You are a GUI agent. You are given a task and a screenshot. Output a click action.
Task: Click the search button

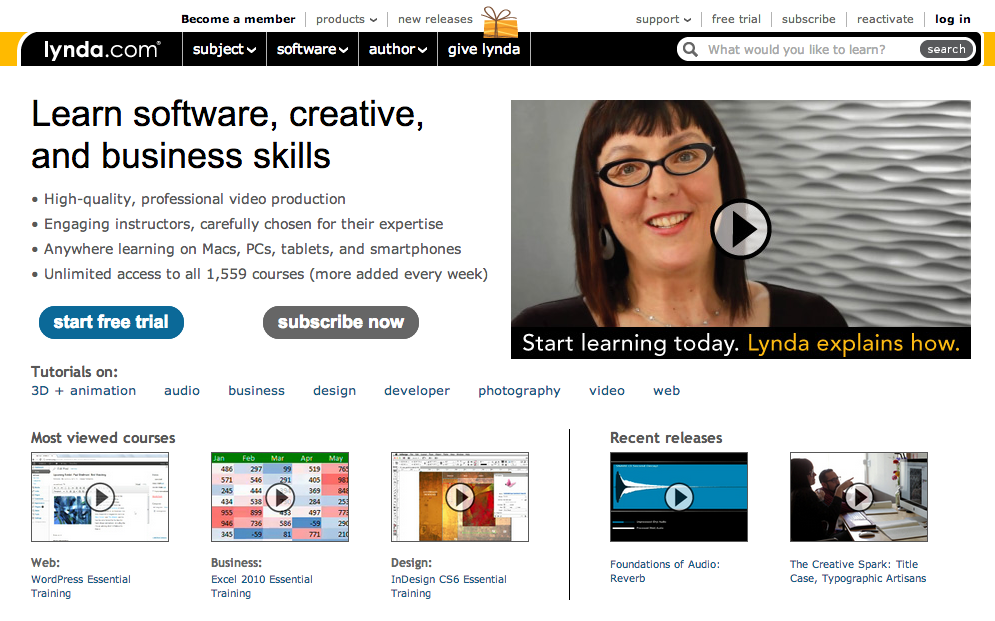(946, 49)
